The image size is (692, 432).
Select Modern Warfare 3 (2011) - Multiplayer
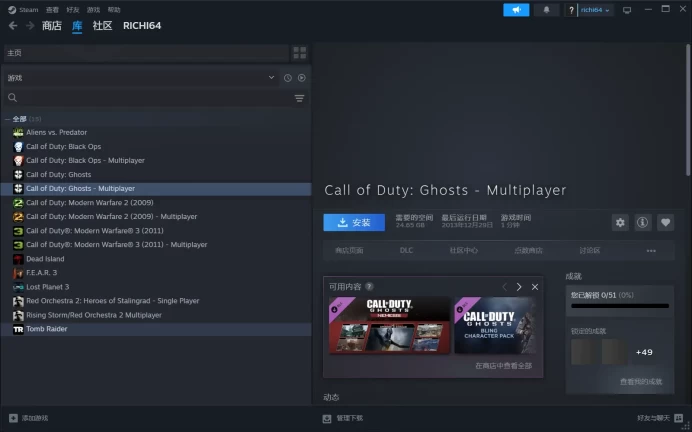coord(117,244)
